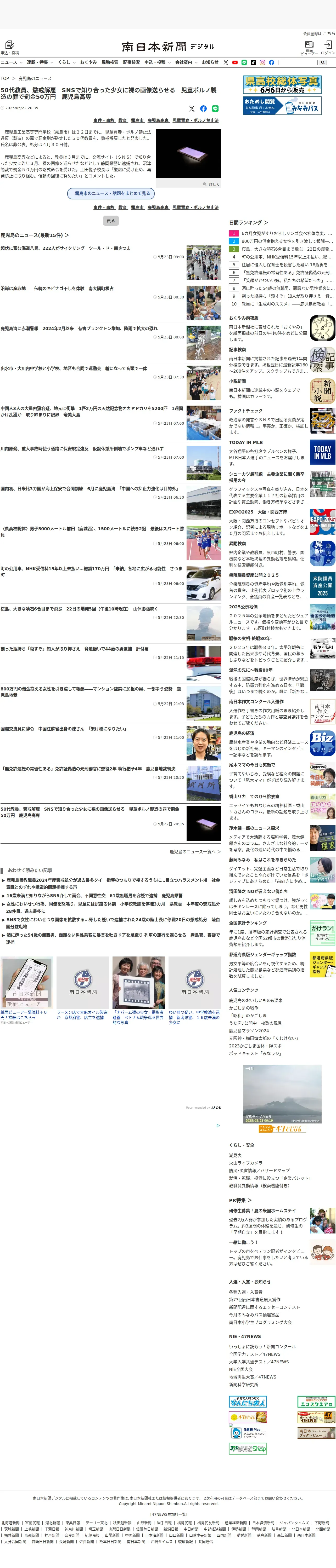Share the article on Facebook below the headline
This screenshot has width=336, height=1568.
click(203, 108)
